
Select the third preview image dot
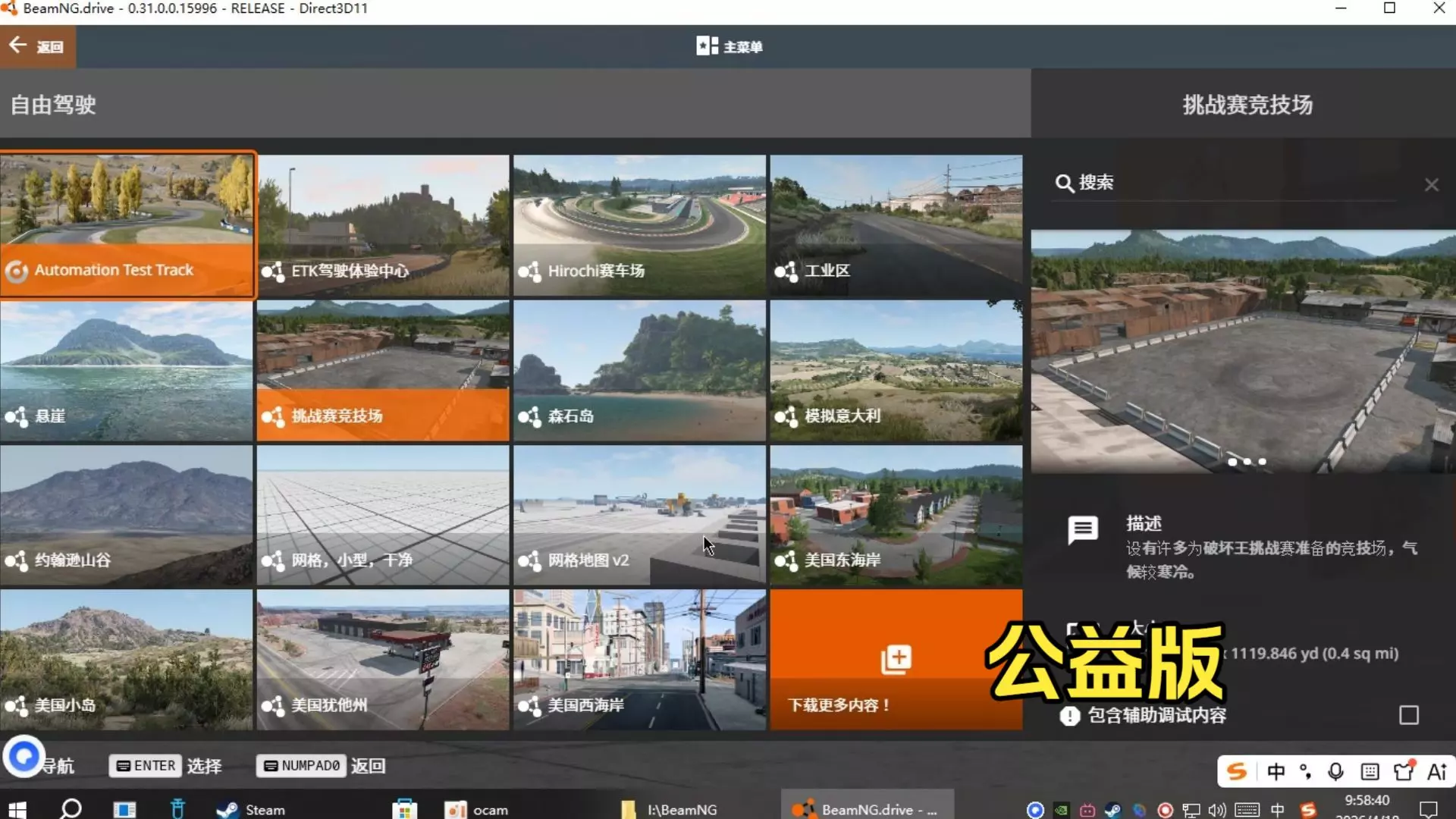1263,461
